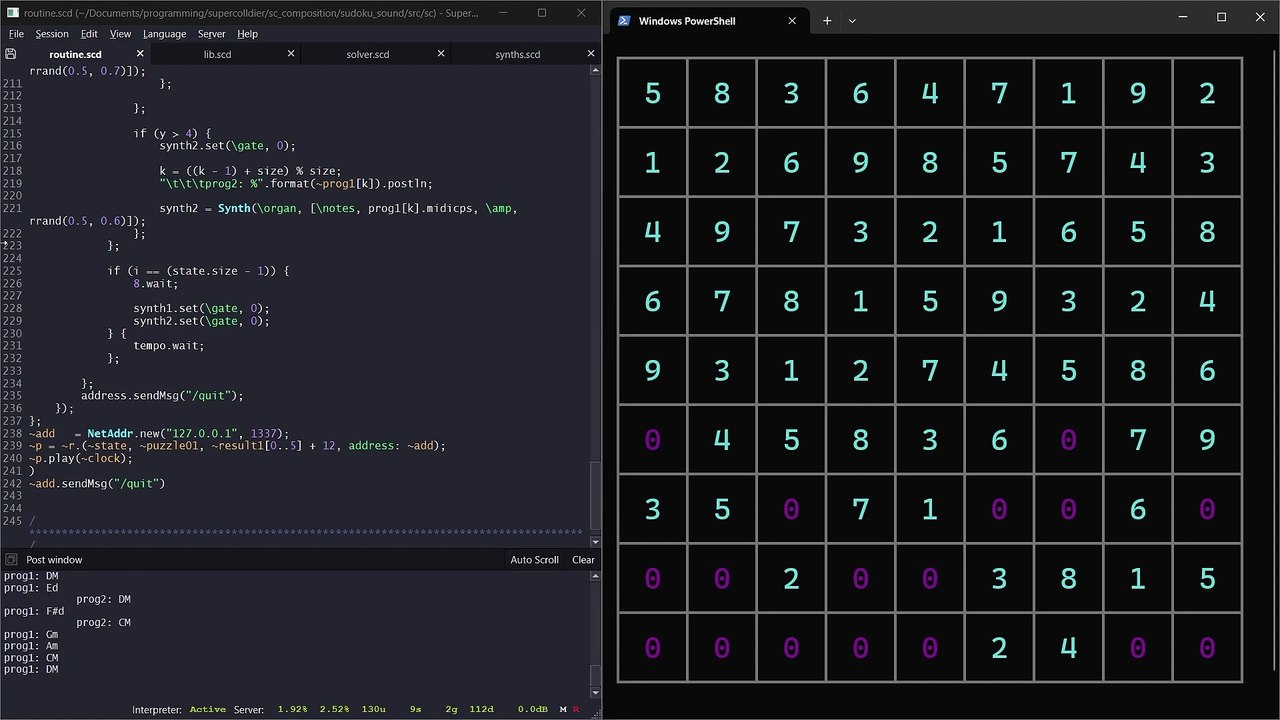Open the View menu

[120, 34]
